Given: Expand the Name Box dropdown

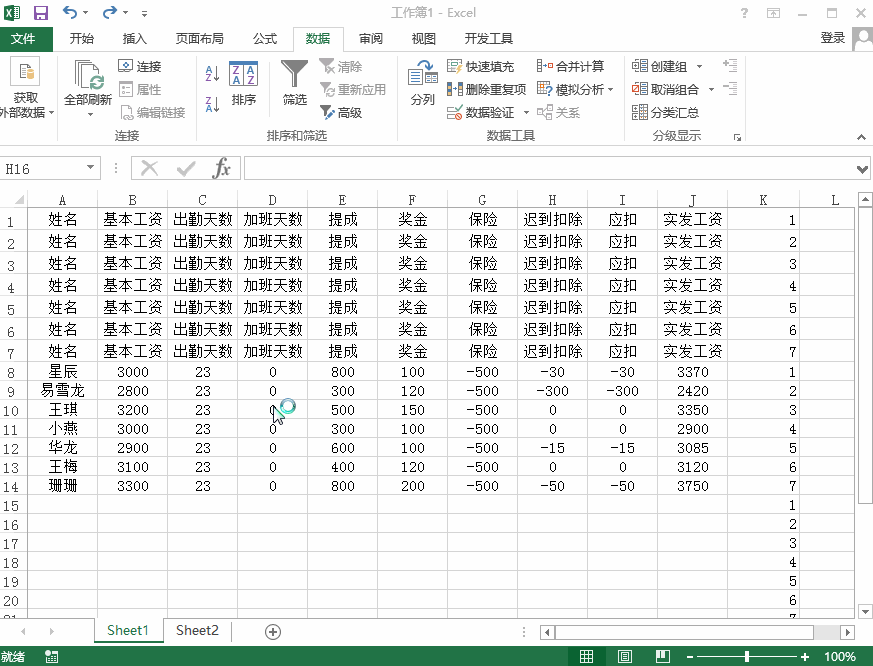Looking at the screenshot, I should (90, 168).
